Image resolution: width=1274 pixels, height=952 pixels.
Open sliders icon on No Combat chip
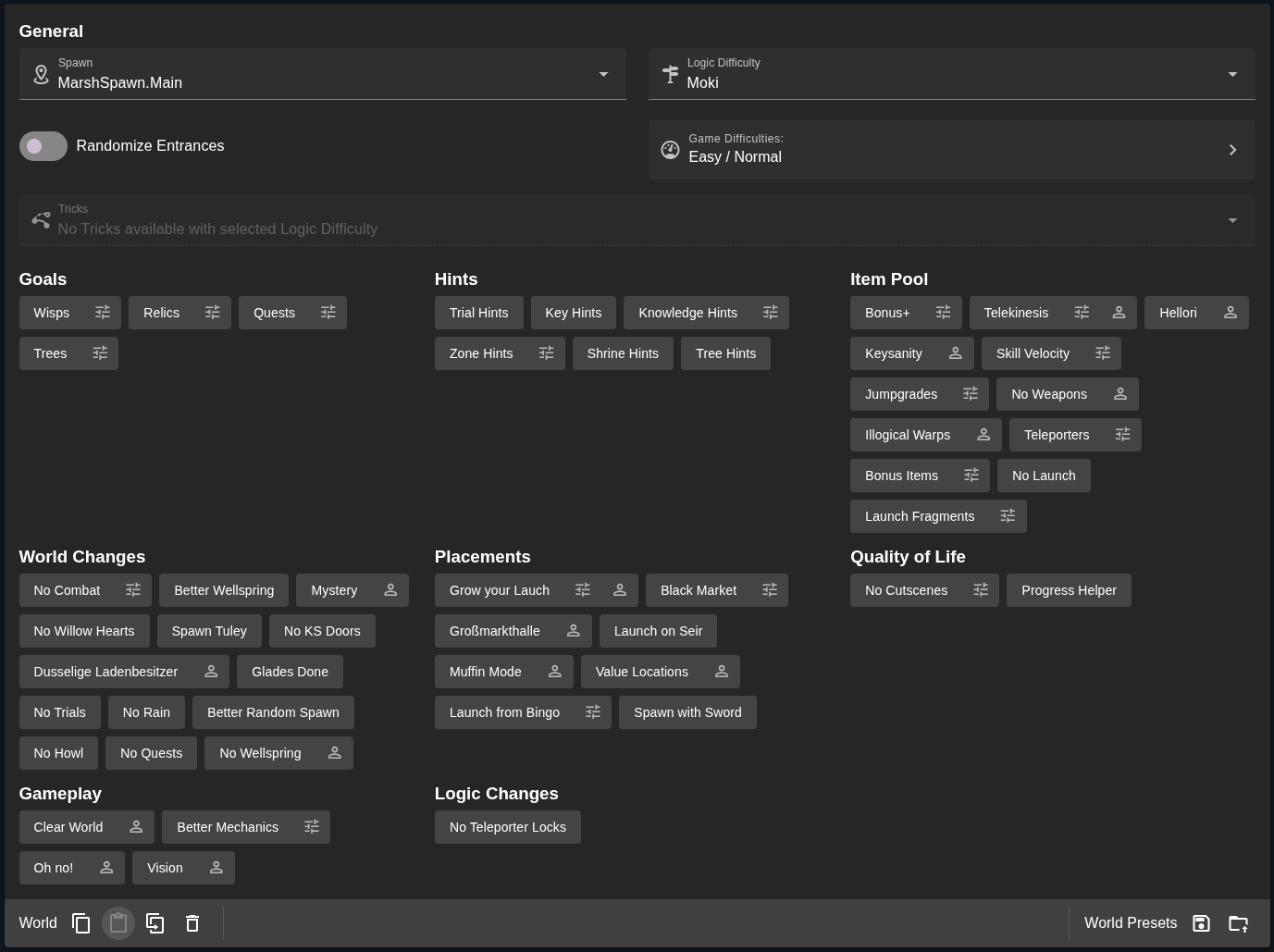[133, 590]
